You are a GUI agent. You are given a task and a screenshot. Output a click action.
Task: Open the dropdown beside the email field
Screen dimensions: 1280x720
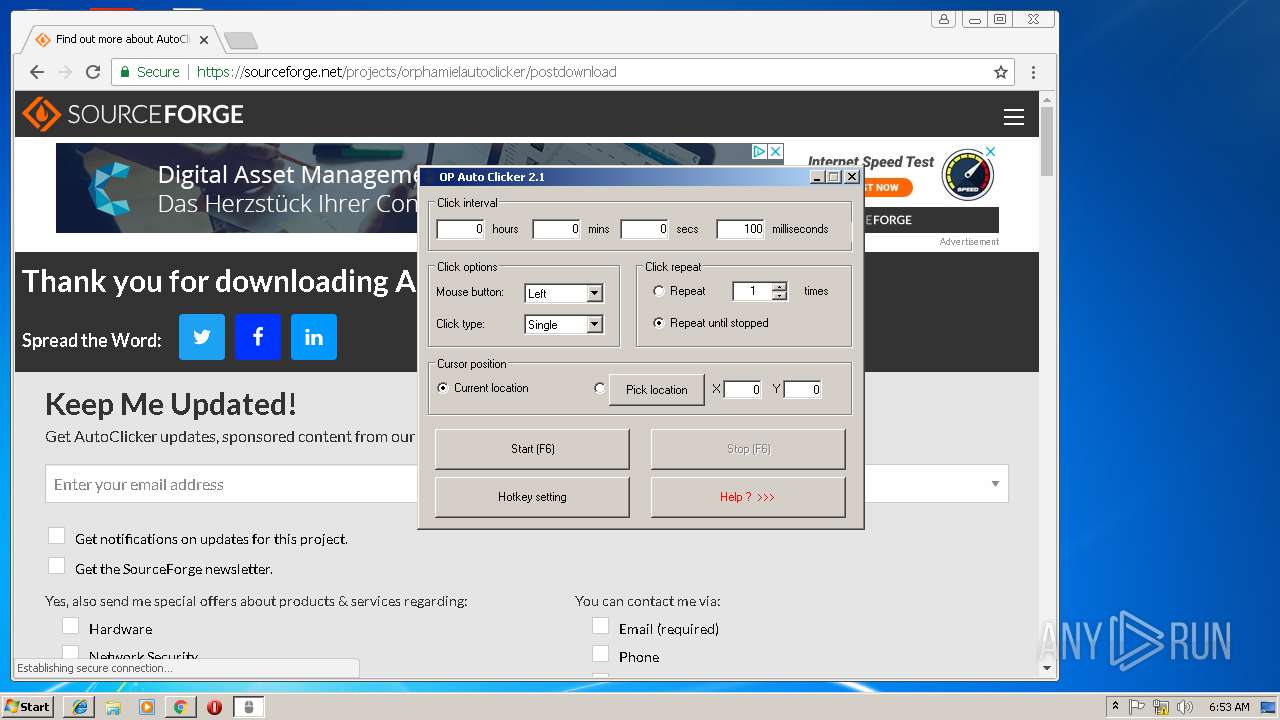pos(995,484)
